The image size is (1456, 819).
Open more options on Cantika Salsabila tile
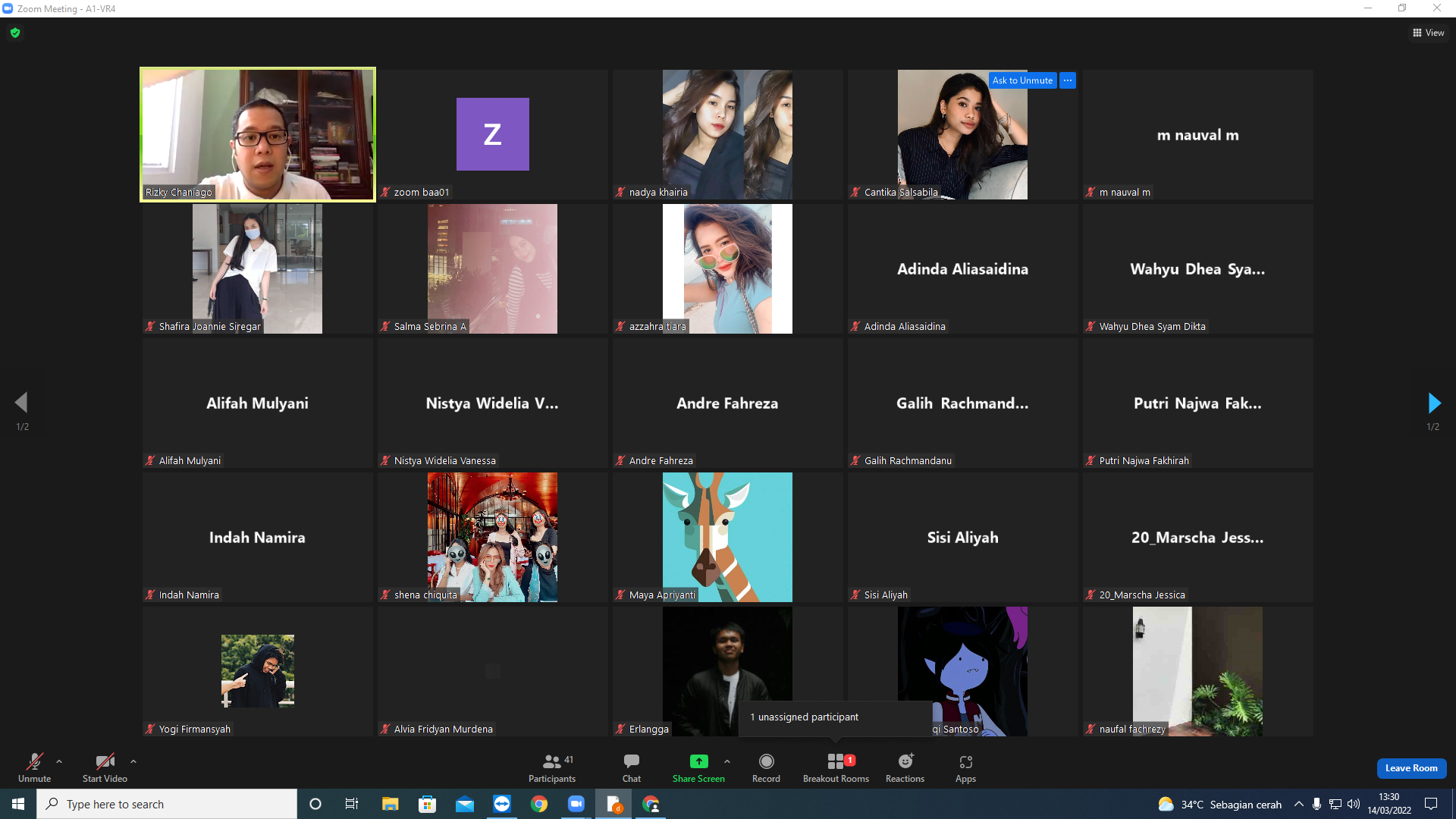pos(1068,80)
